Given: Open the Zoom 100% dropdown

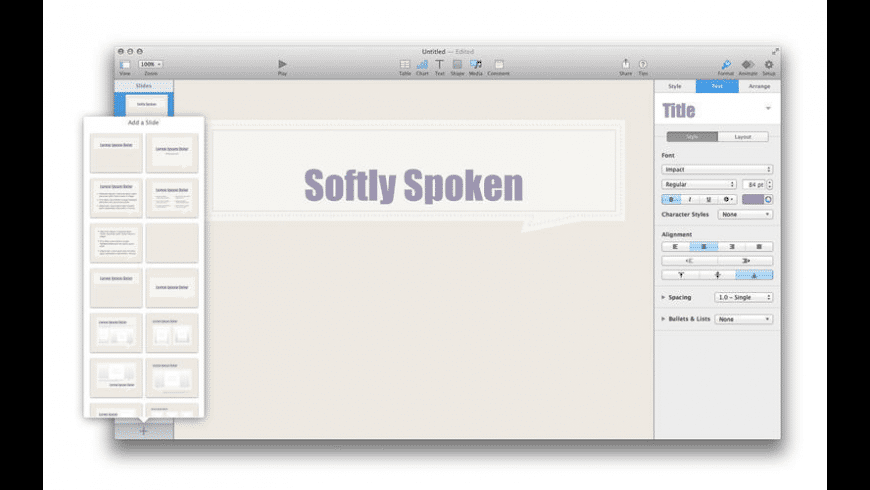Looking at the screenshot, I should pyautogui.click(x=150, y=64).
